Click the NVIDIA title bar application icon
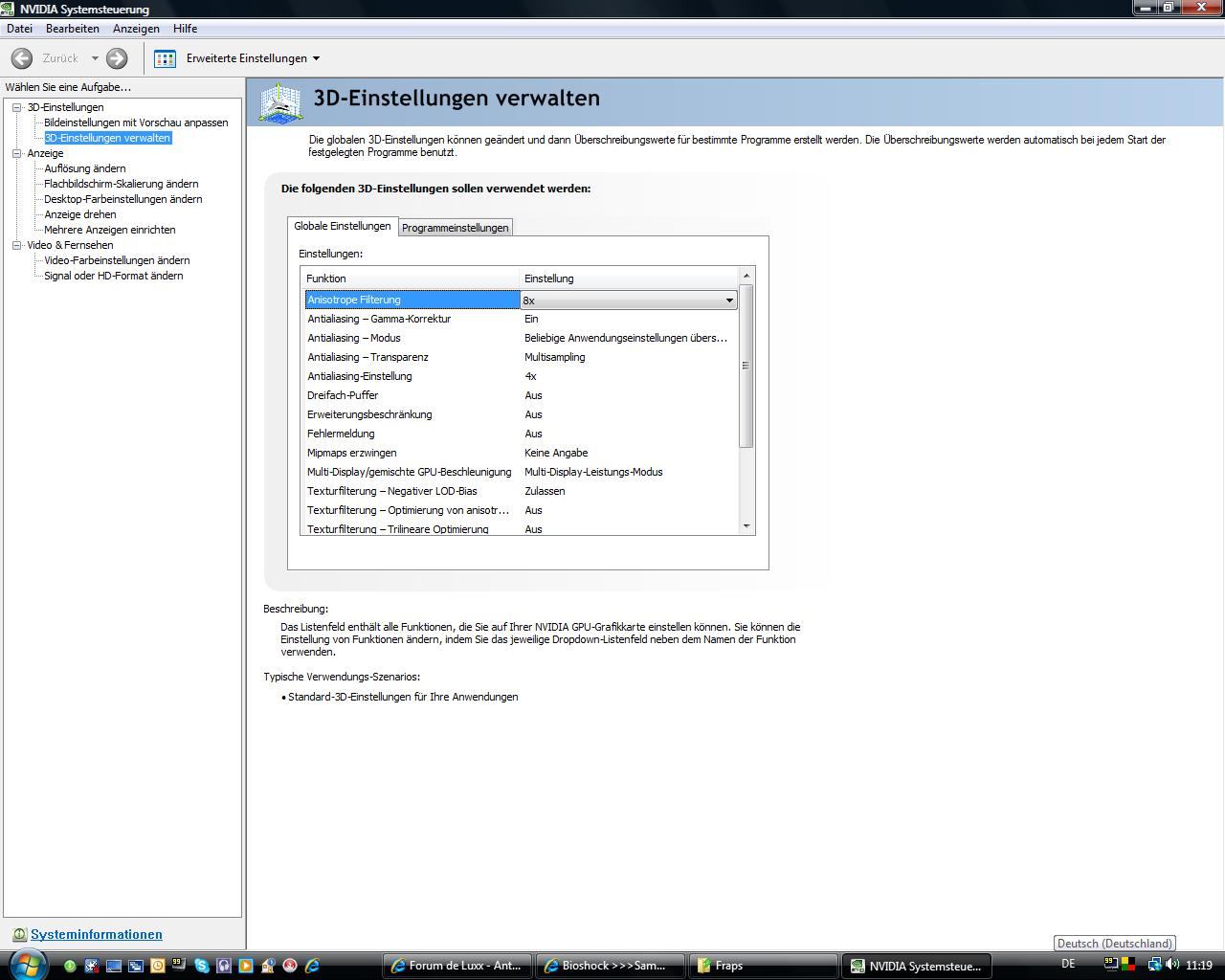Viewport: 1225px width, 980px height. click(x=10, y=9)
